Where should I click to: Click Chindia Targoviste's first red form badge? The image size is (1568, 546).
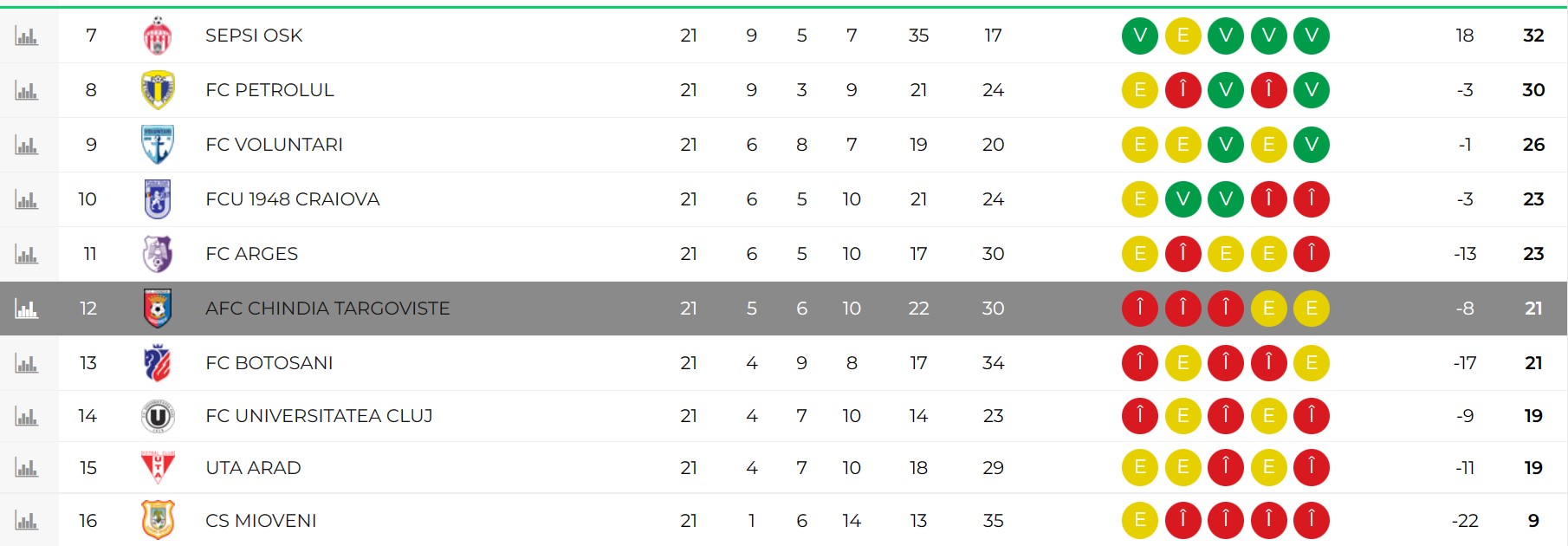click(1140, 309)
